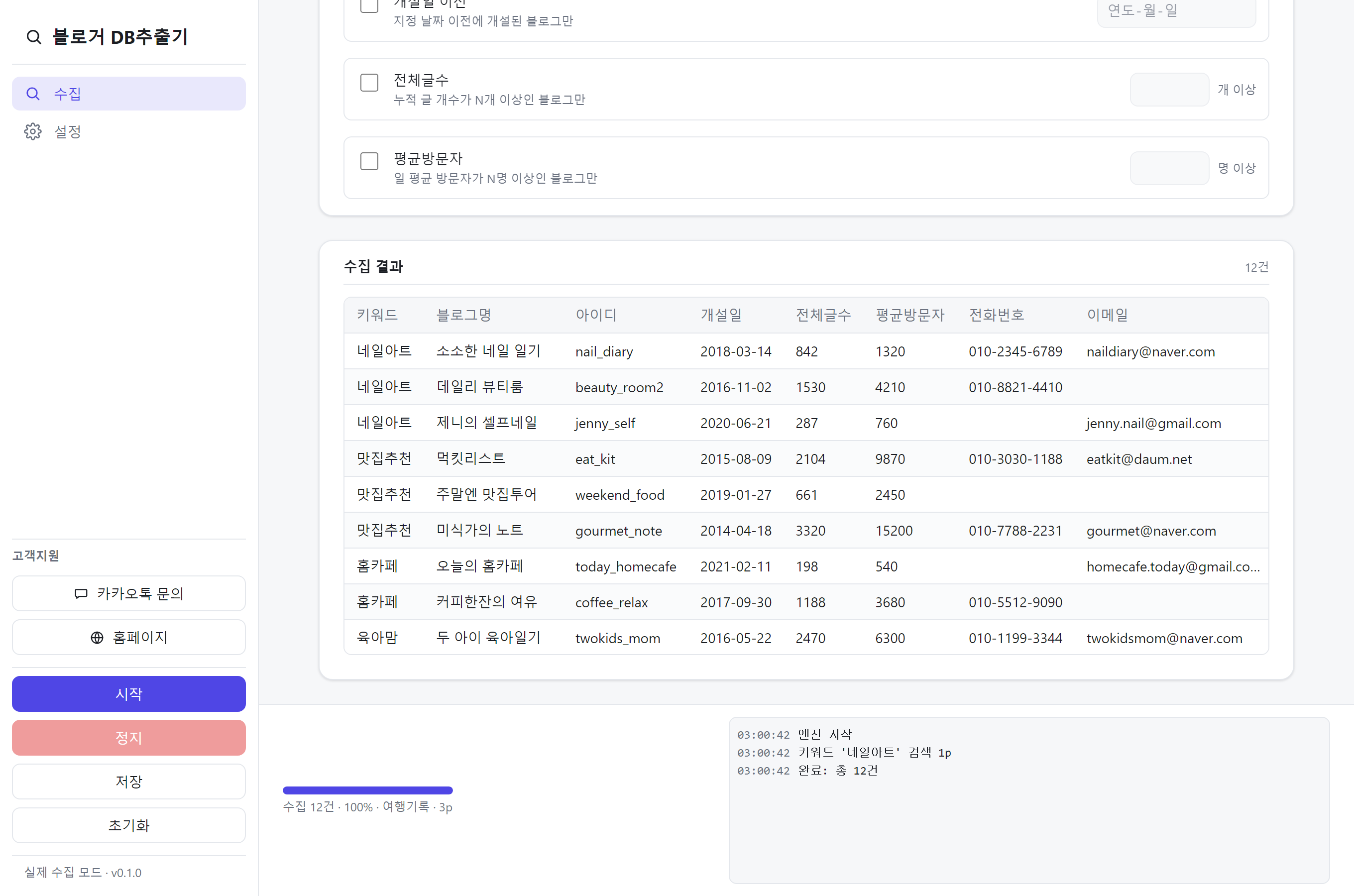Viewport: 1354px width, 896px height.
Task: Select email jenny.nail@gmail.com
Action: point(1153,424)
